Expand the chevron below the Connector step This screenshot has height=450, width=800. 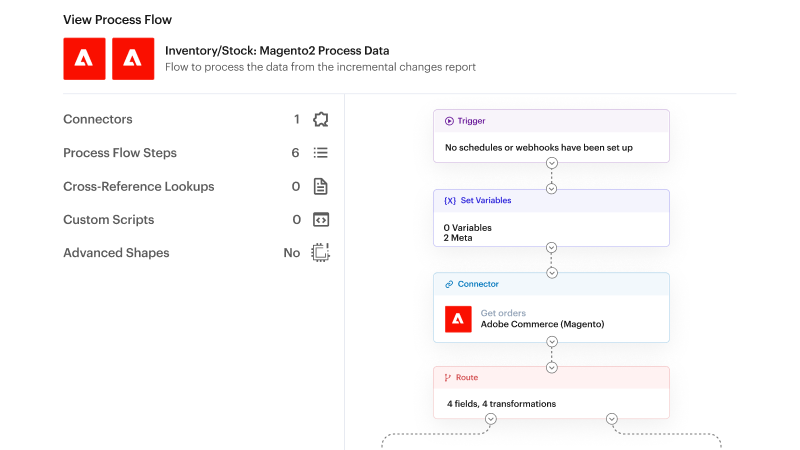551,343
